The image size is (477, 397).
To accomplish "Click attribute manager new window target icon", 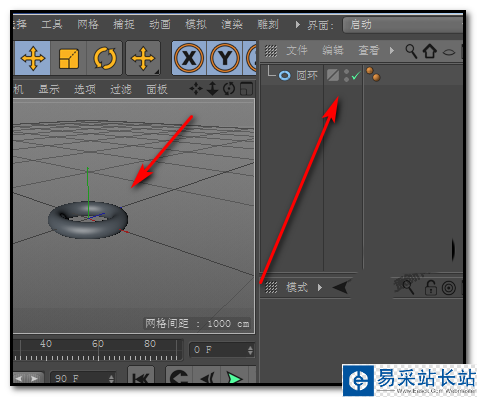I will [449, 288].
